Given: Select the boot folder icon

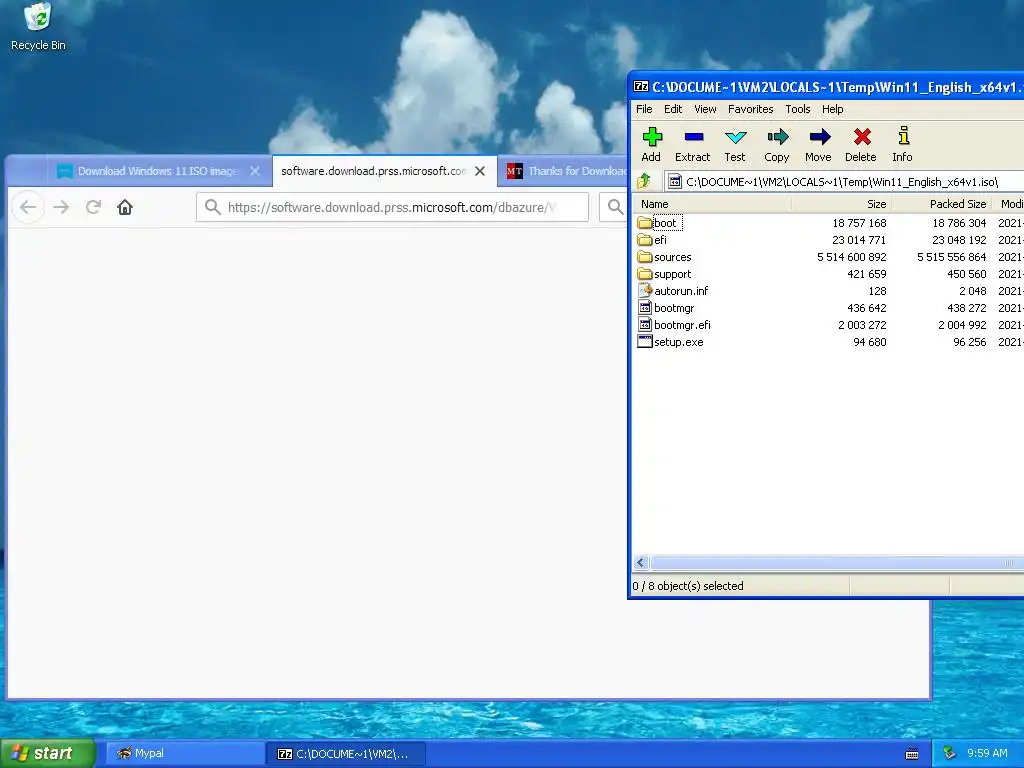Looking at the screenshot, I should click(x=645, y=223).
